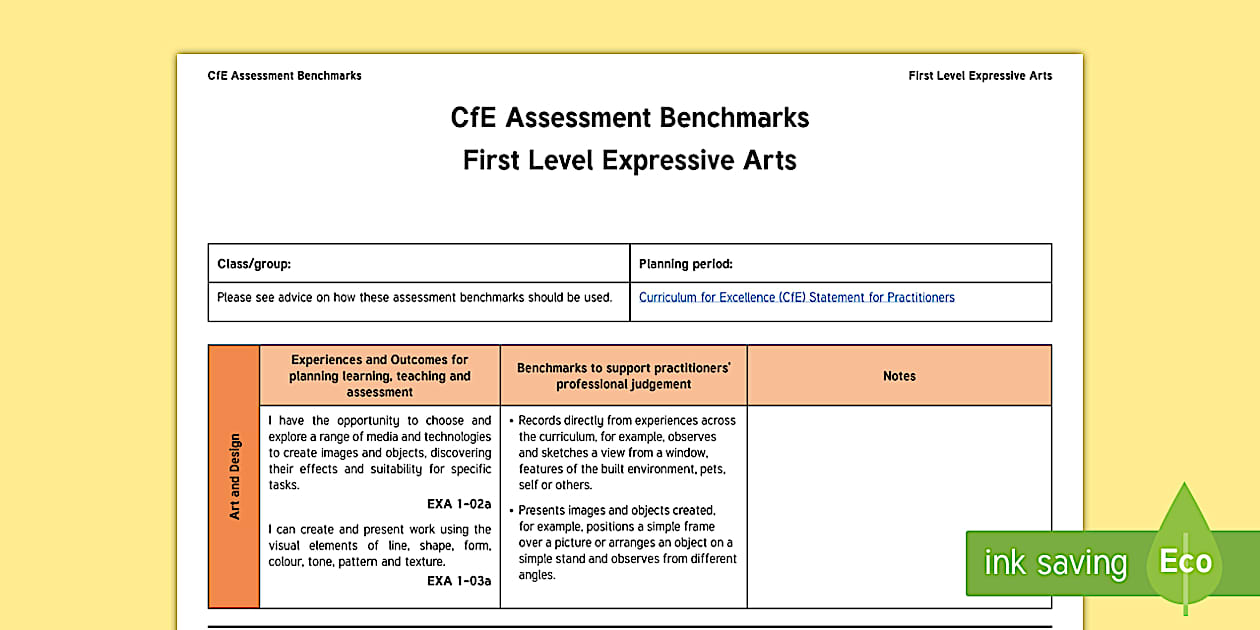1260x630 pixels.
Task: Select the Notes column header
Action: point(898,376)
